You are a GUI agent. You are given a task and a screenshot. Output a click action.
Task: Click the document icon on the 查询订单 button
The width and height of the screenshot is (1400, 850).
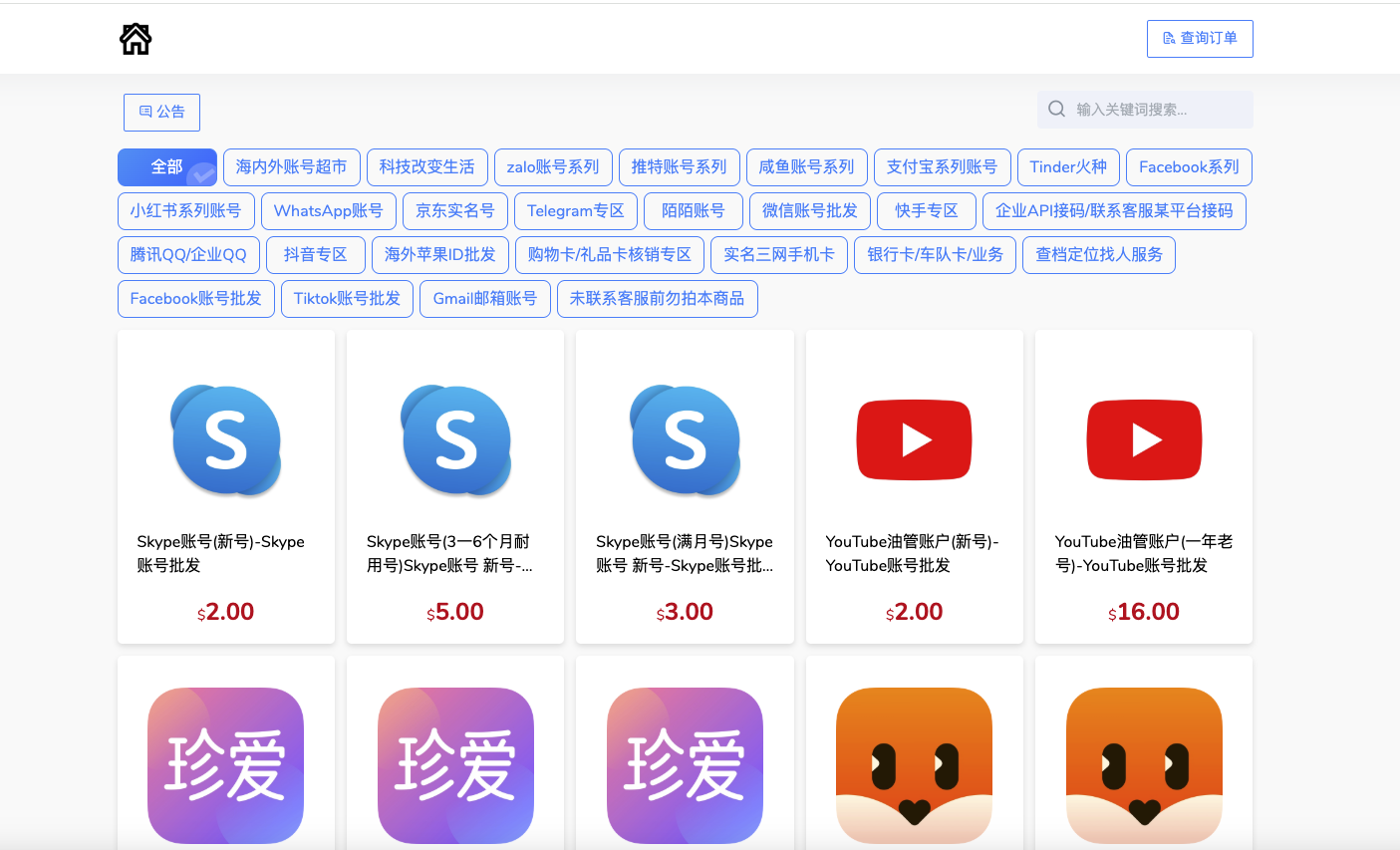coord(1168,38)
